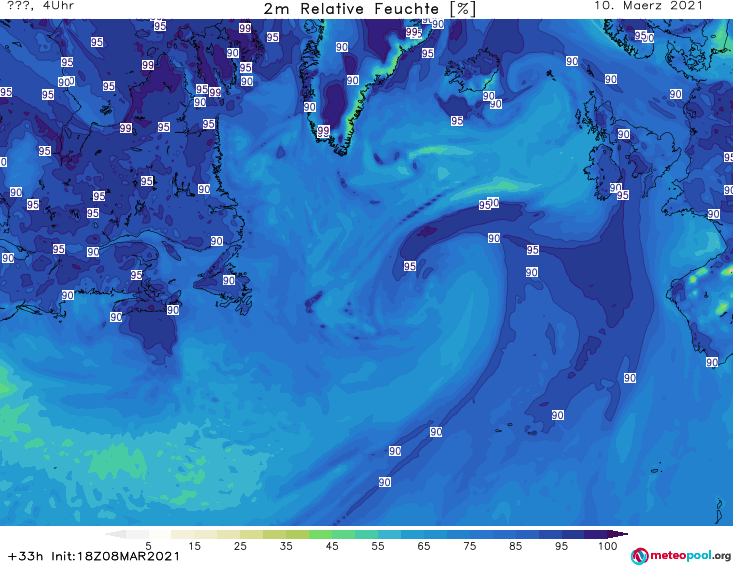The height and width of the screenshot is (566, 733).
Task: Click the 99 contour label at Greenland's southern tip
Action: [323, 131]
